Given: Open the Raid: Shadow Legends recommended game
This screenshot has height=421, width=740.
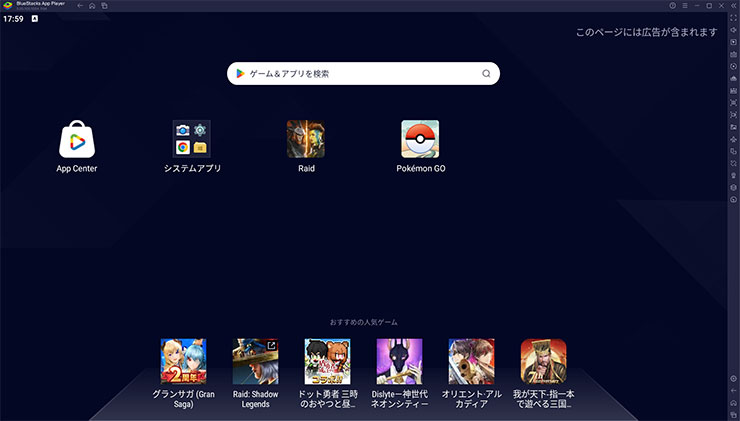Looking at the screenshot, I should click(x=255, y=362).
